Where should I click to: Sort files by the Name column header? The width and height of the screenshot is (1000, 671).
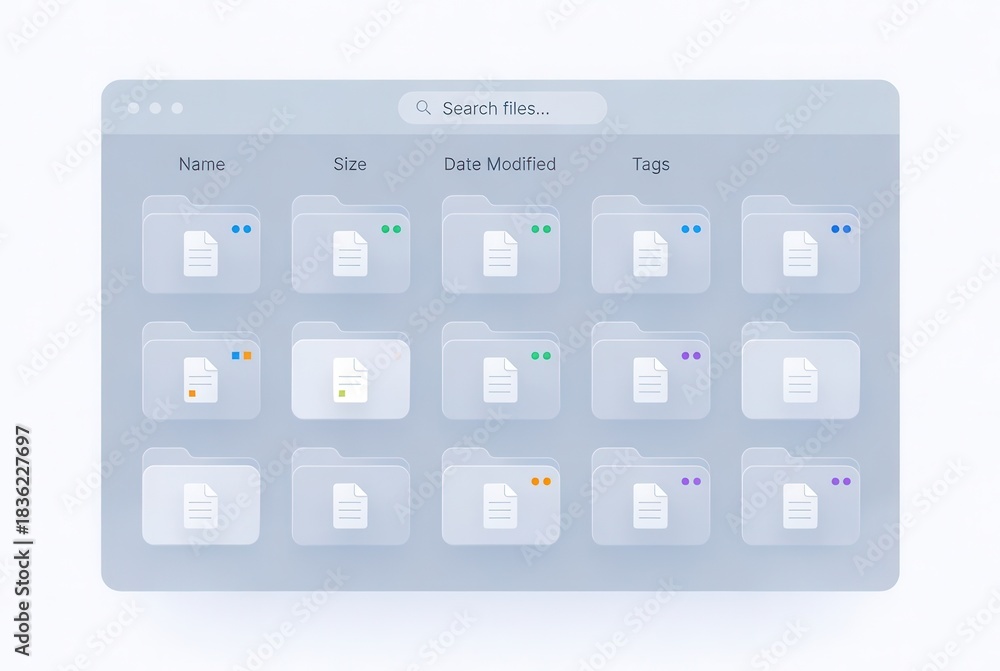pyautogui.click(x=202, y=164)
